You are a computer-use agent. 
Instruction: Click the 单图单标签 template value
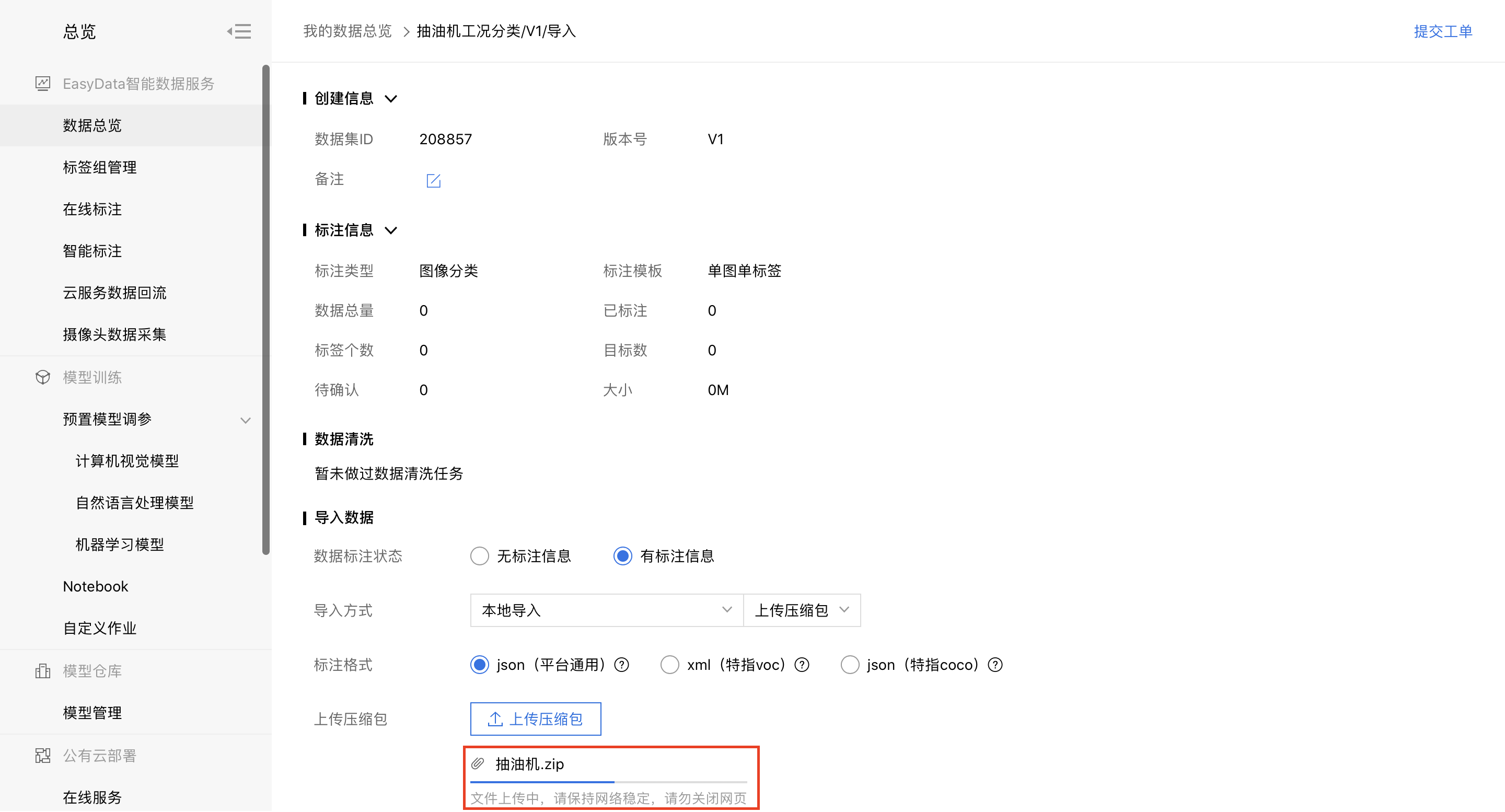pos(744,271)
